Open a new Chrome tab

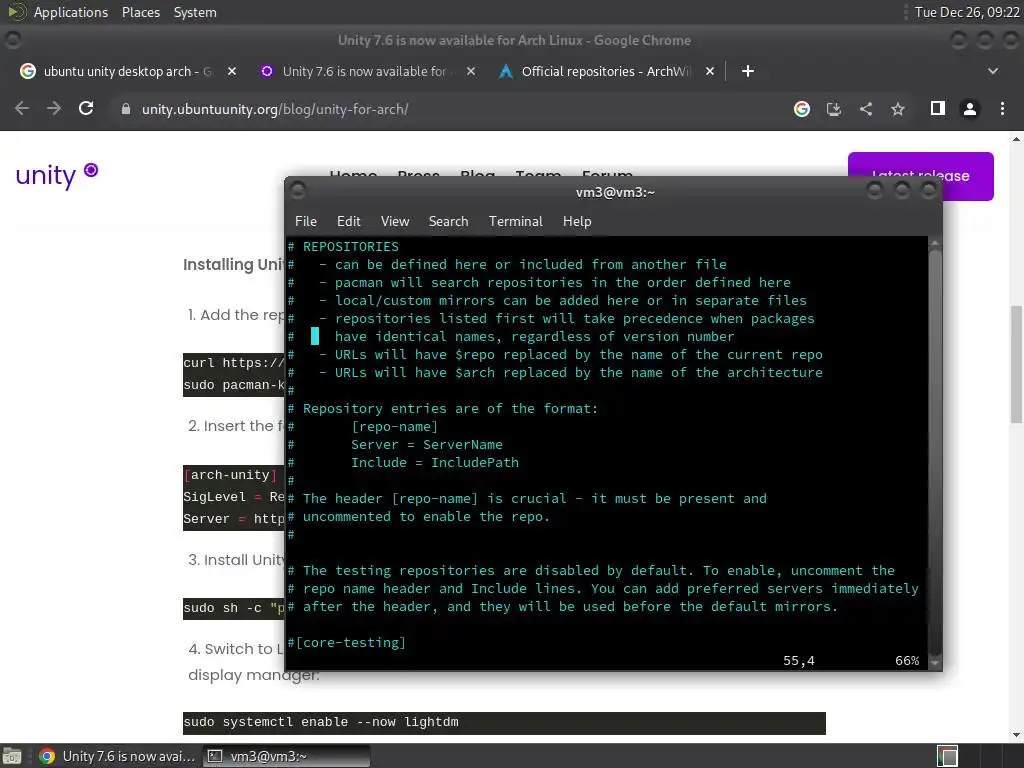[x=748, y=71]
